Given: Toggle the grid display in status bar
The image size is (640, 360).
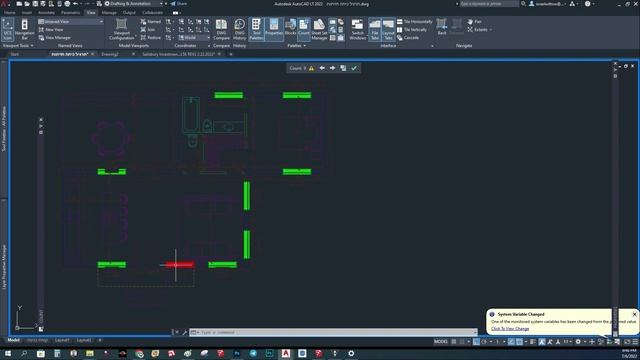Looking at the screenshot, I should tap(453, 342).
